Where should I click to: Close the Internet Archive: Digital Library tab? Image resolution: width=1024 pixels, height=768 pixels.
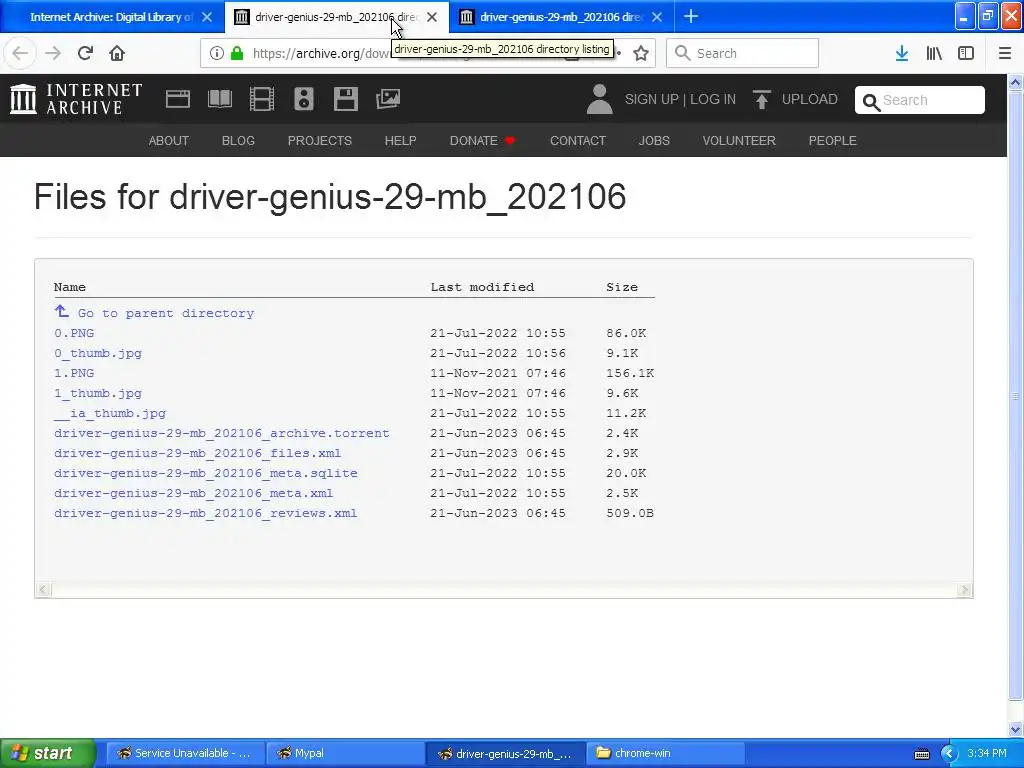click(x=207, y=18)
